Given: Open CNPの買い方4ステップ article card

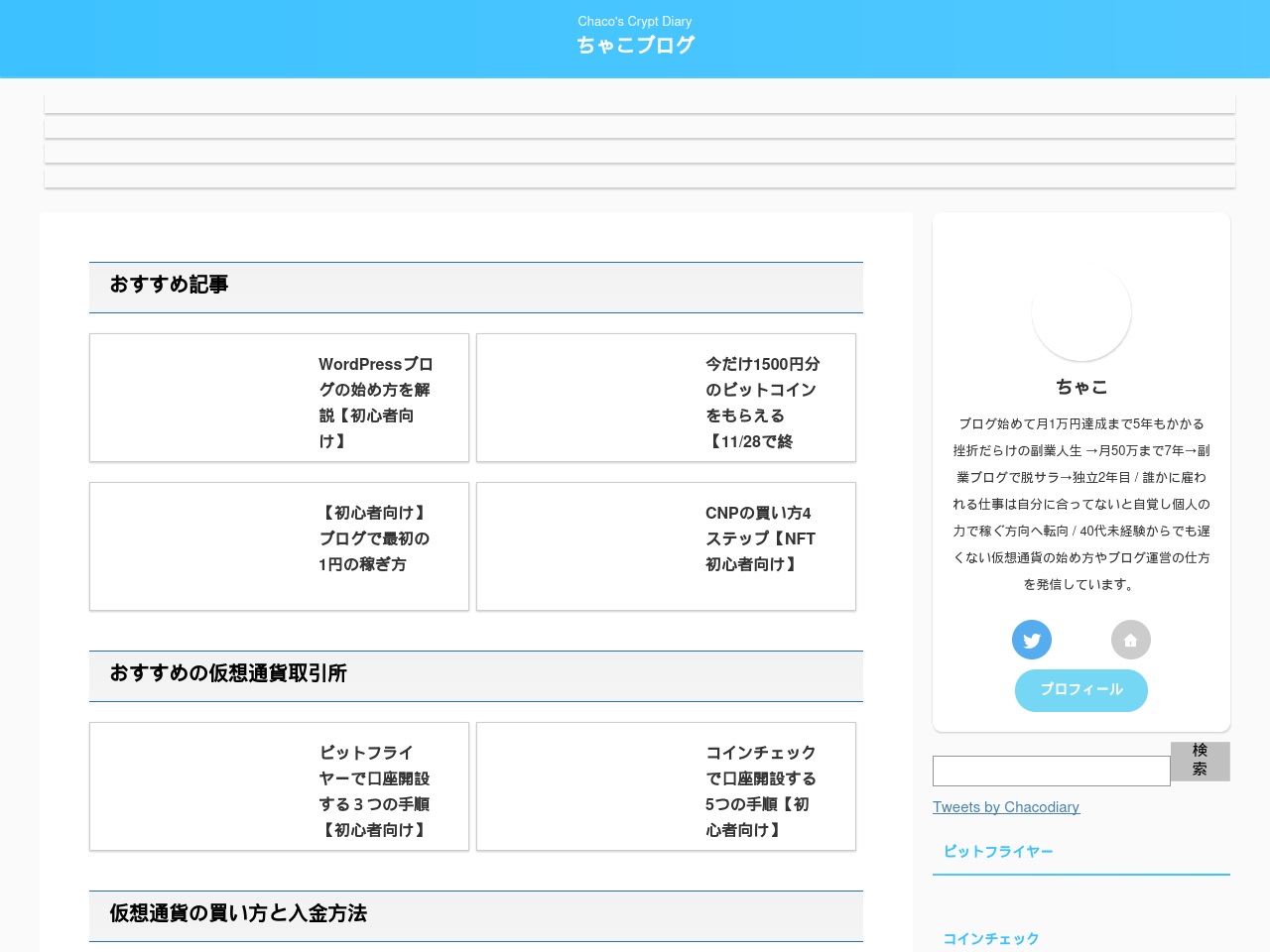Looking at the screenshot, I should pos(666,546).
